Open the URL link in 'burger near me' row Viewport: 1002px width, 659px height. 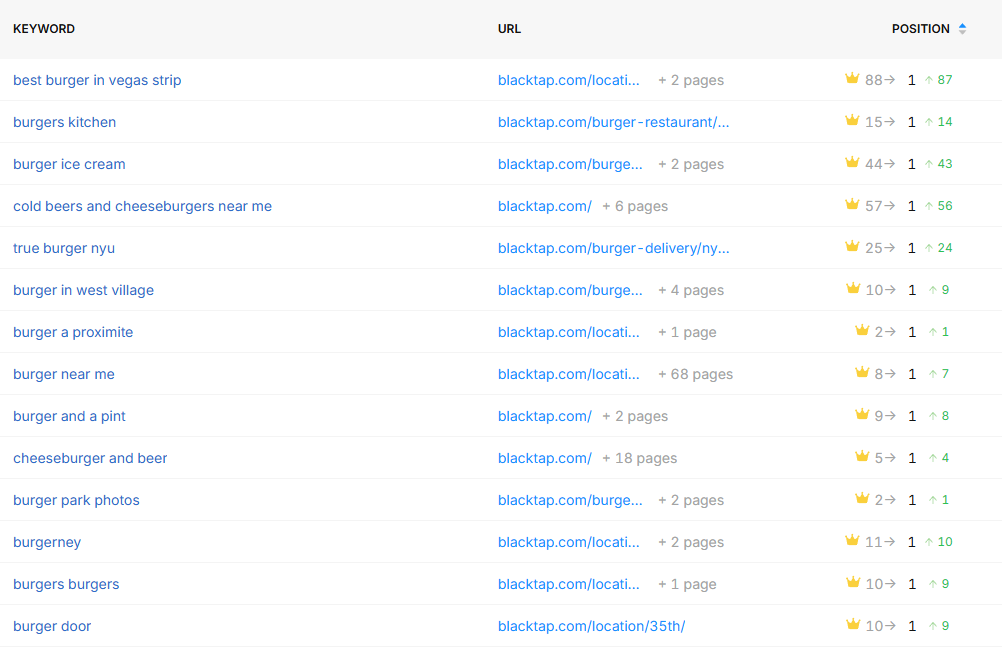pos(569,374)
